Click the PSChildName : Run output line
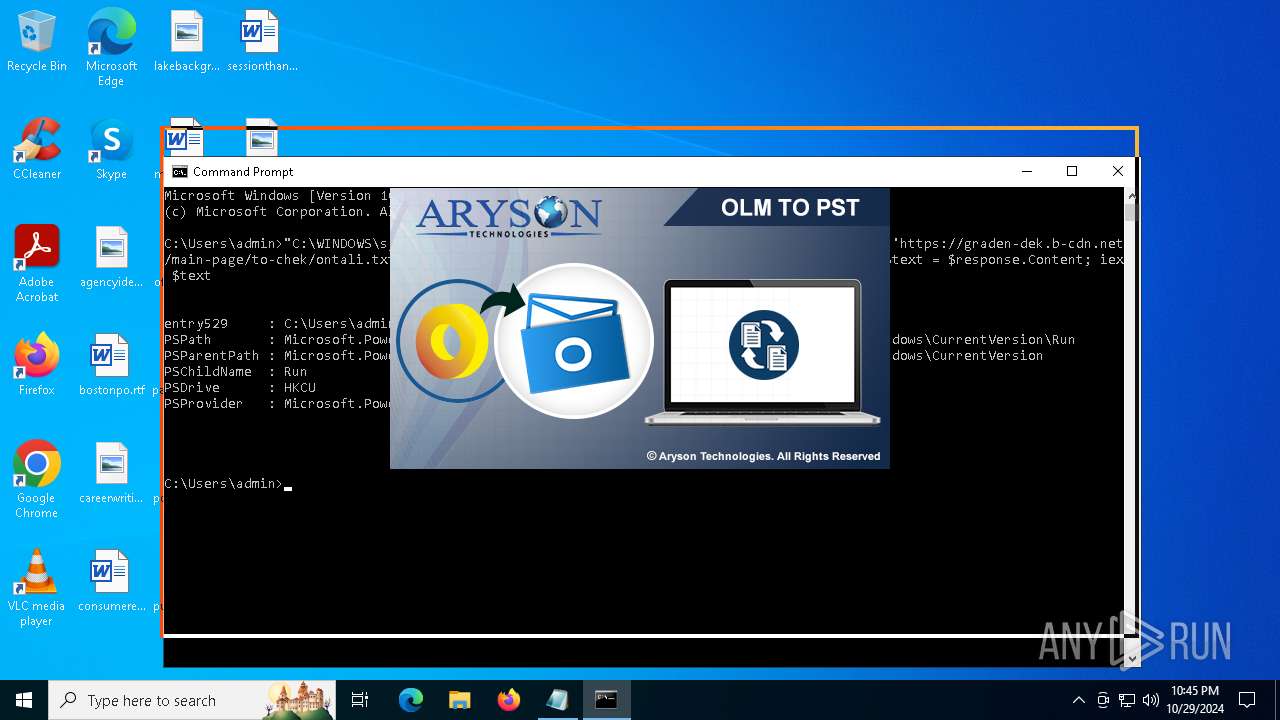This screenshot has height=720, width=1280. [236, 371]
